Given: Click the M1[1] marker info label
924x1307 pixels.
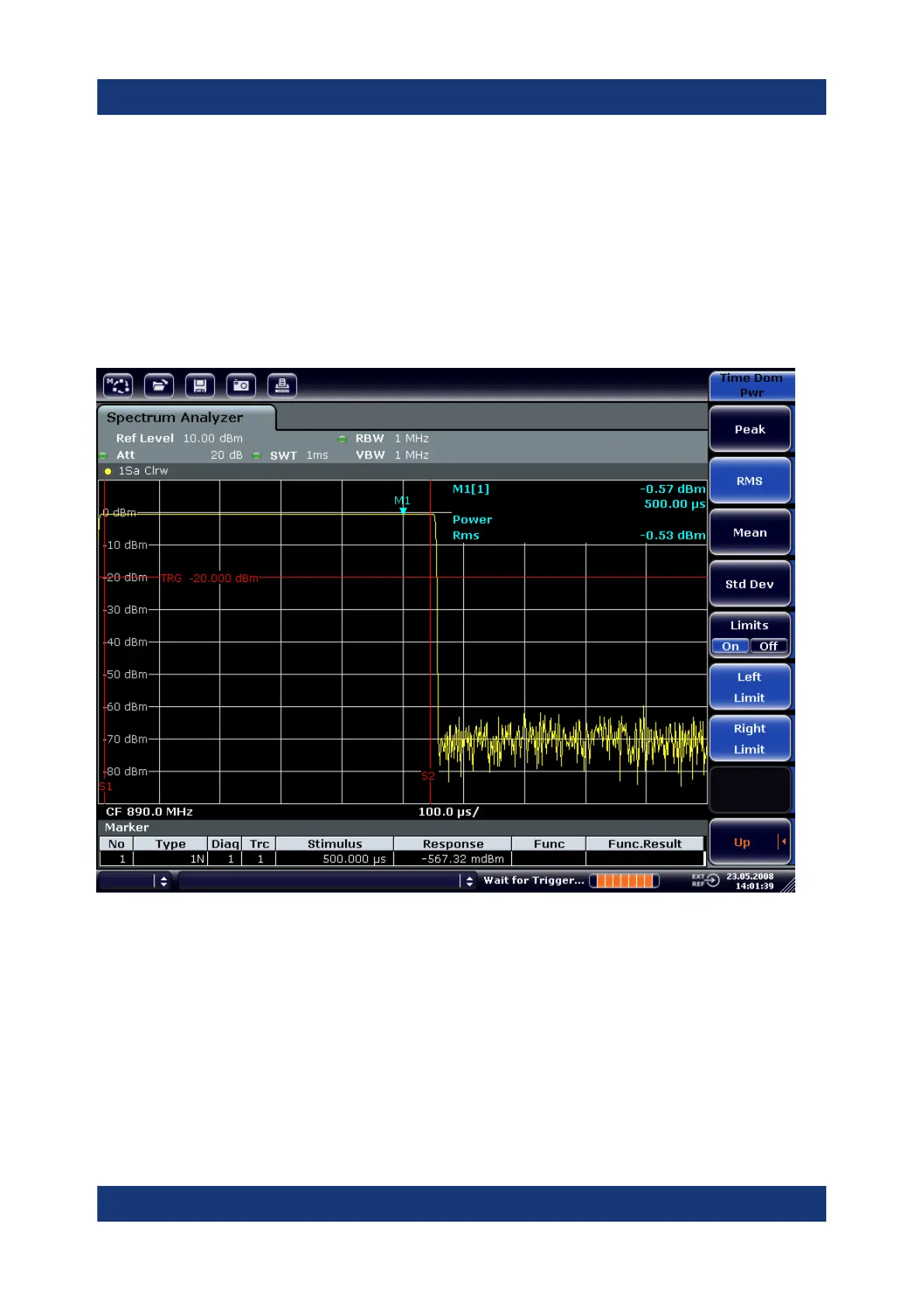Looking at the screenshot, I should click(x=471, y=489).
